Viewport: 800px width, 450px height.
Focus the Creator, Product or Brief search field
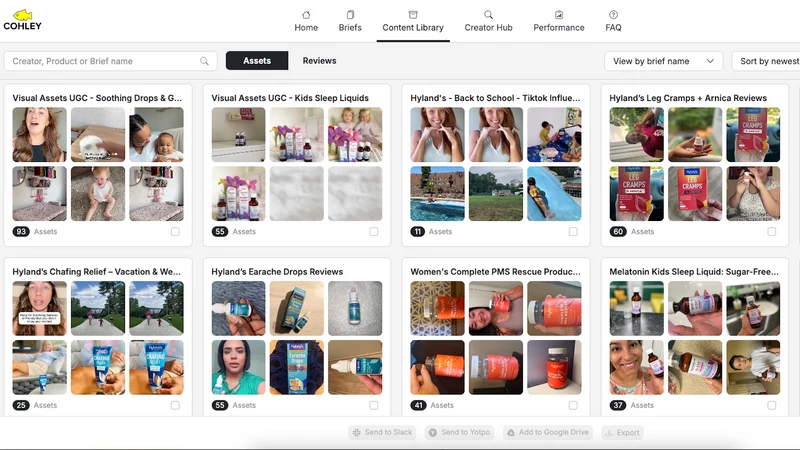tap(110, 61)
